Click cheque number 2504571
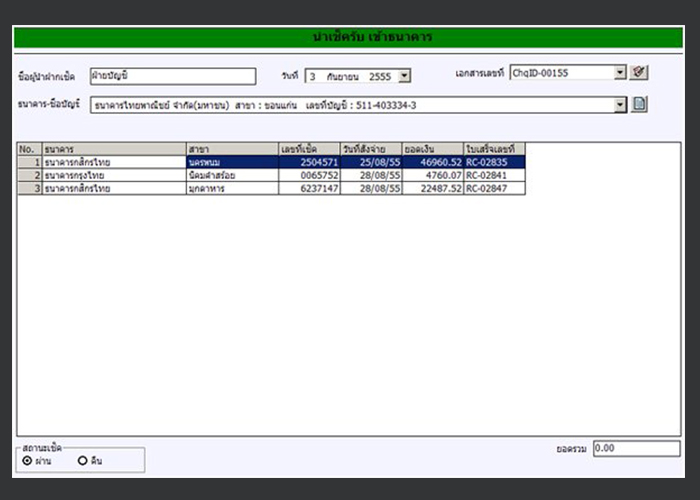Viewport: 700px width, 500px height. click(309, 162)
